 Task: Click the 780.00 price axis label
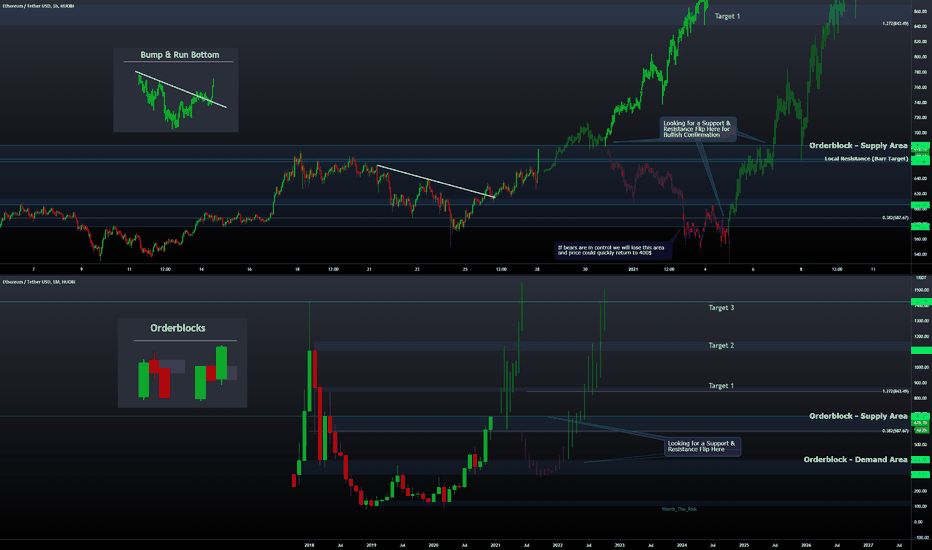pyautogui.click(x=921, y=72)
